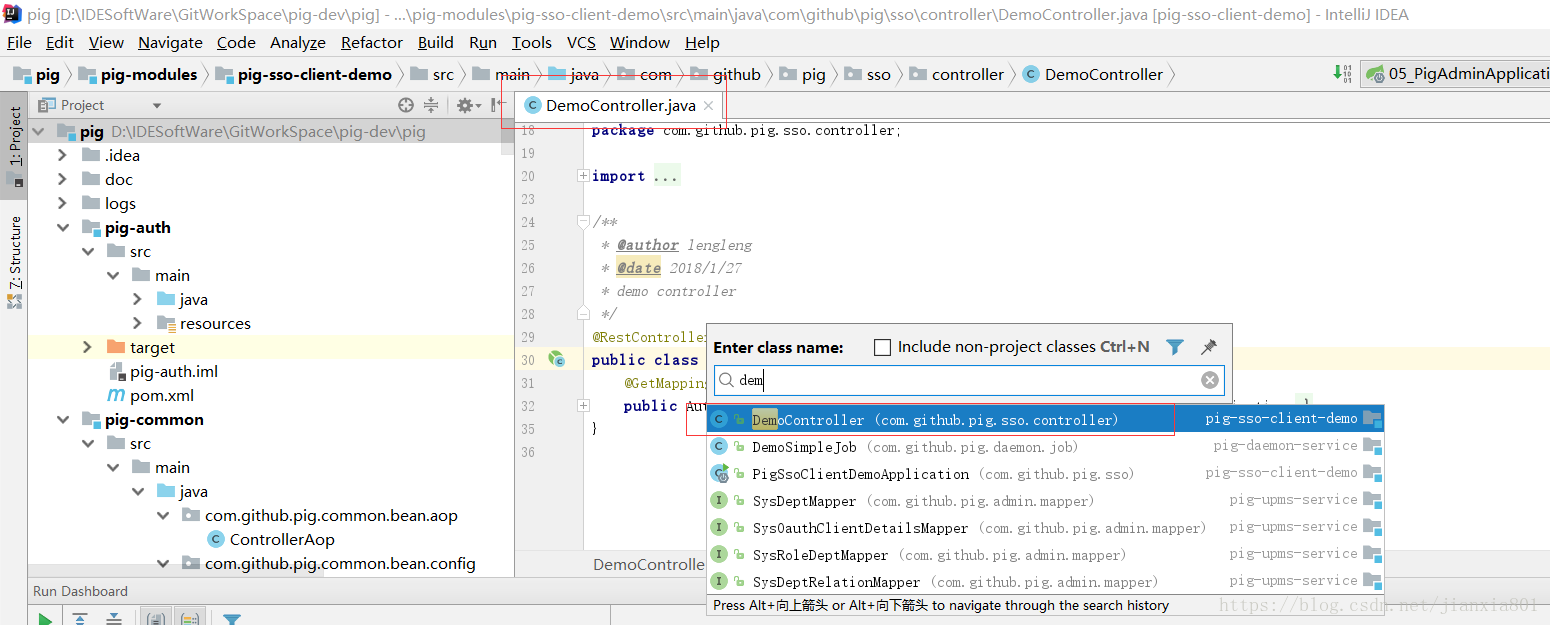
Task: Click the filter funnel icon in class search popup
Action: pos(1175,347)
